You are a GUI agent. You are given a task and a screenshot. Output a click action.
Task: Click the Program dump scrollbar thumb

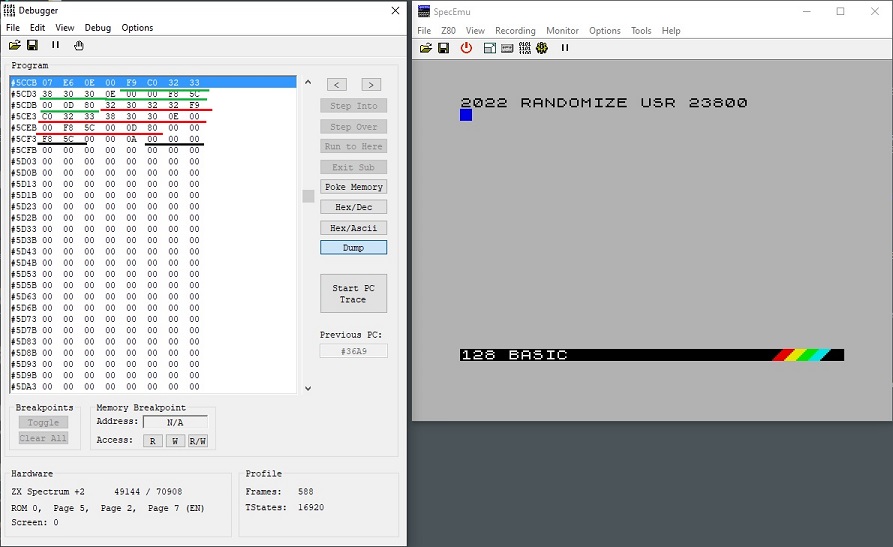pyautogui.click(x=308, y=196)
